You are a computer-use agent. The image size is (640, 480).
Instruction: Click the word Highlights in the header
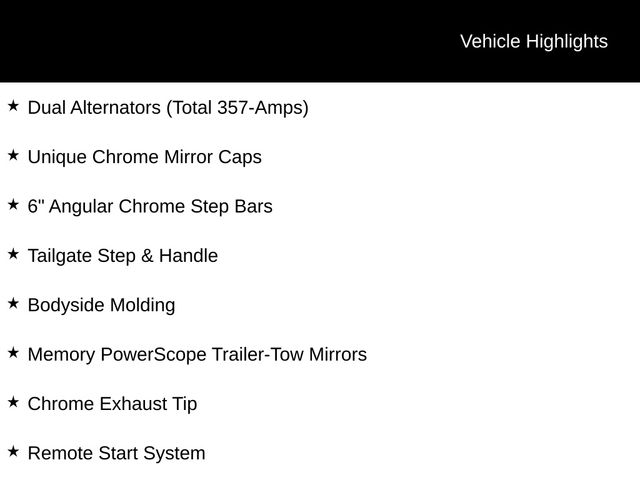[567, 42]
